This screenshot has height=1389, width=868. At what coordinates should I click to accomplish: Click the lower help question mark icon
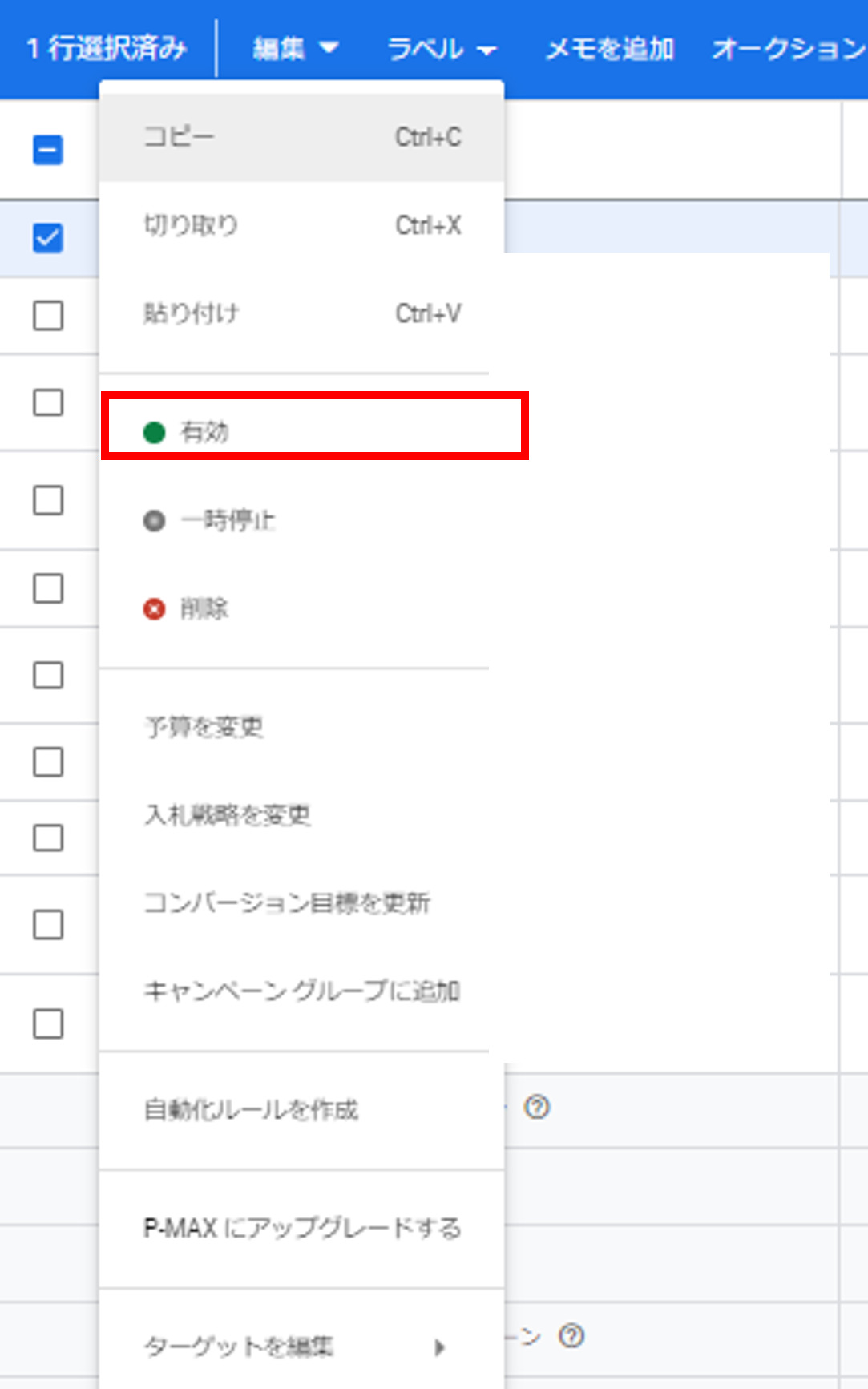coord(571,1335)
